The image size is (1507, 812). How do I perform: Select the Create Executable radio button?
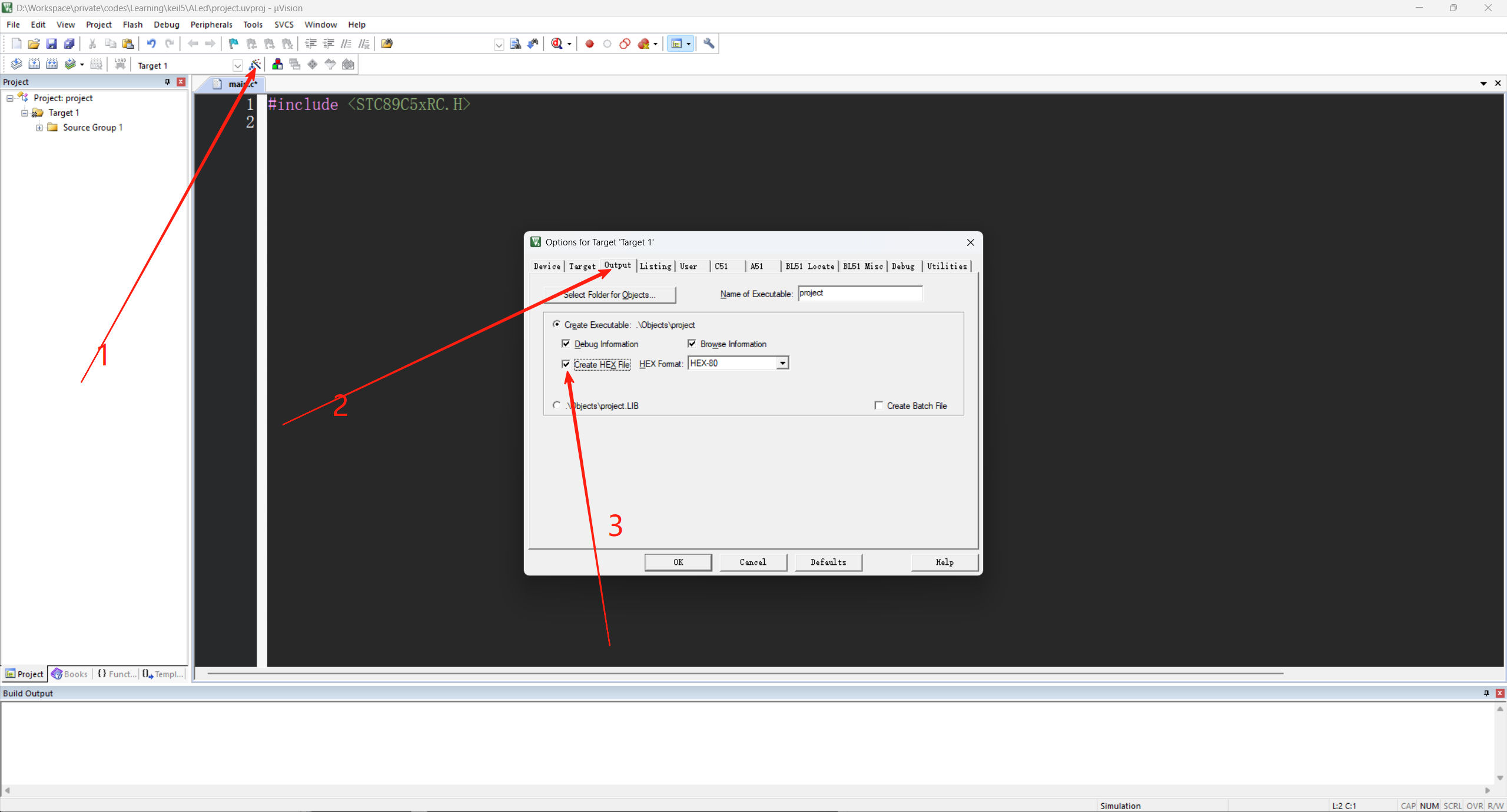pyautogui.click(x=556, y=324)
